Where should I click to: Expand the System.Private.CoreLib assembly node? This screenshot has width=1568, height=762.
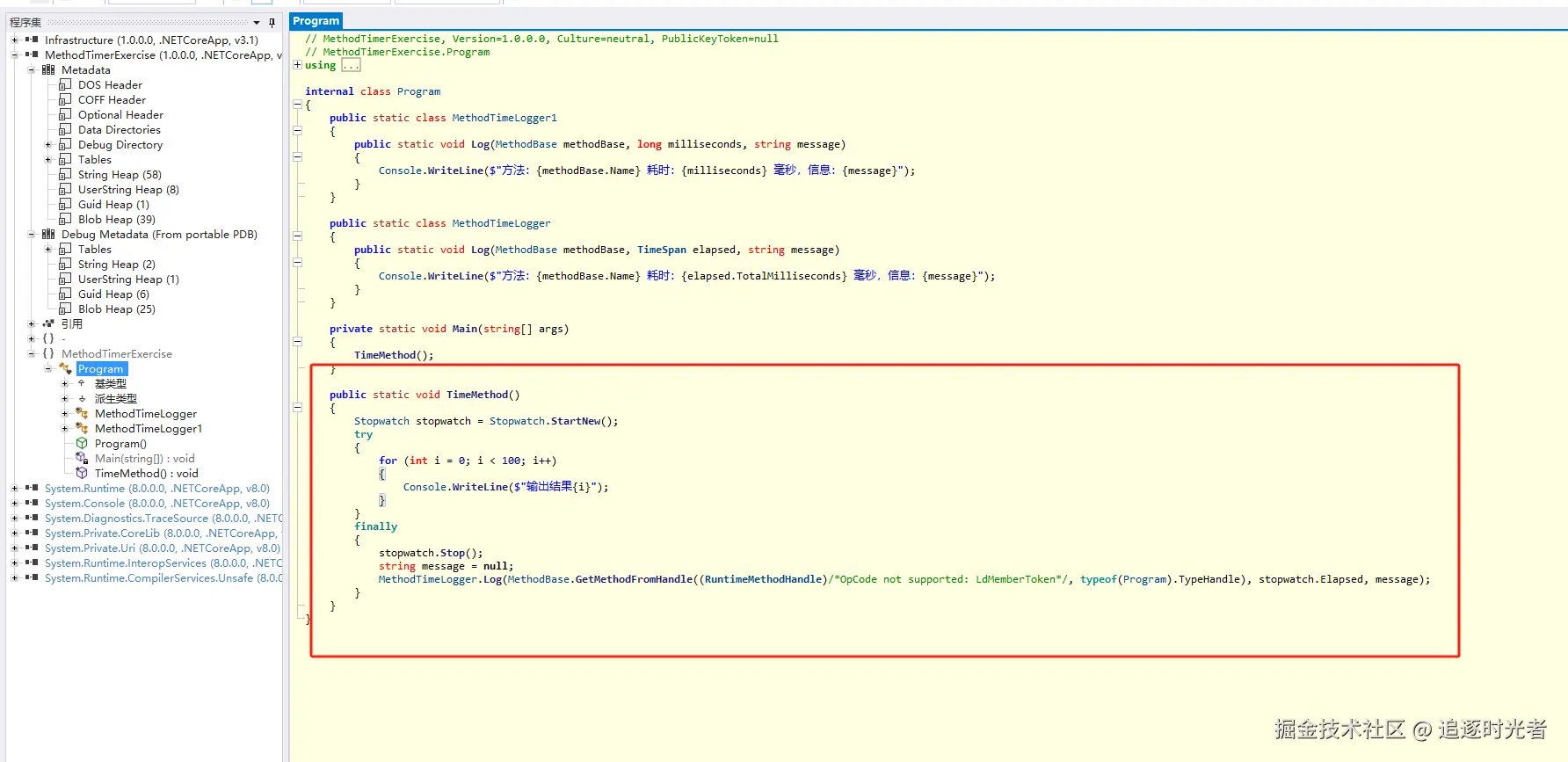pos(14,533)
